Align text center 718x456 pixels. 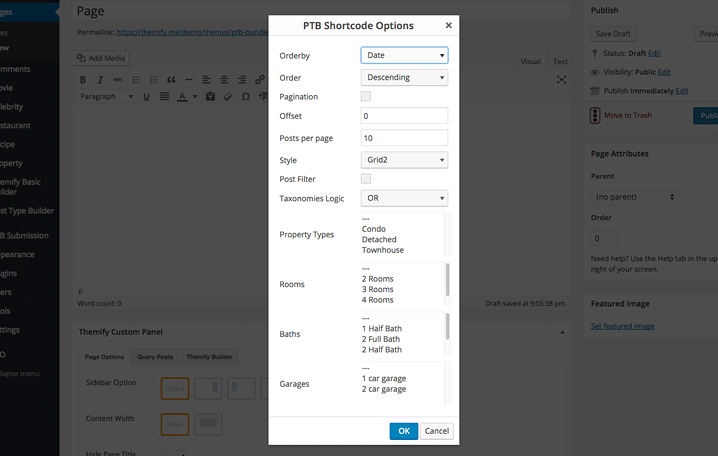click(224, 80)
